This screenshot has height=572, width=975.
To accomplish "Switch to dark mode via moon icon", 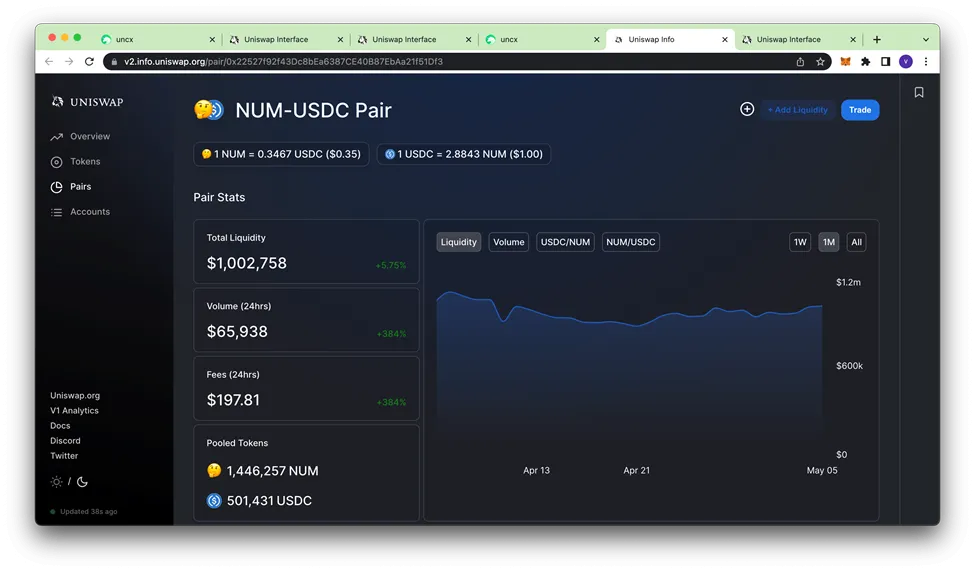I will coord(82,482).
